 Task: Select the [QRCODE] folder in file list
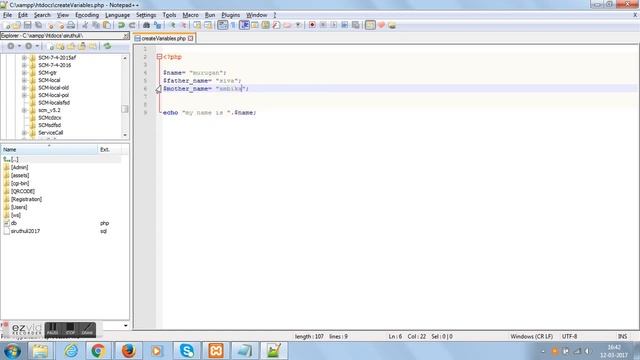coord(23,191)
